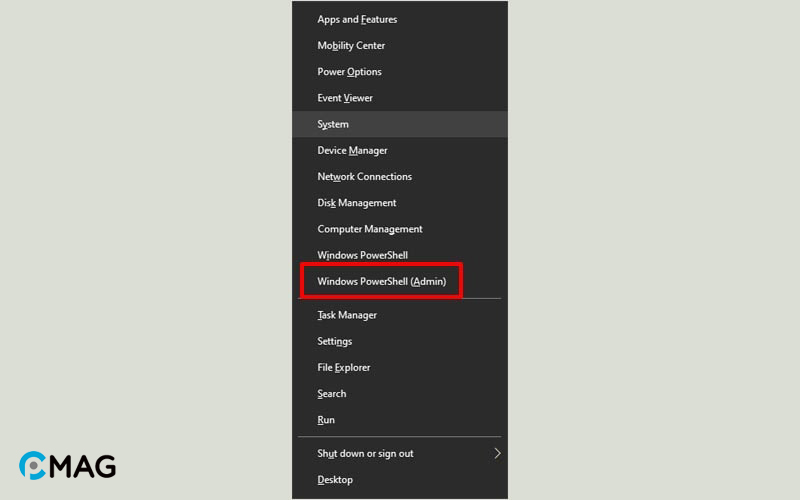Image resolution: width=800 pixels, height=500 pixels.
Task: Open Windows PowerShell (non-admin)
Action: click(399, 255)
